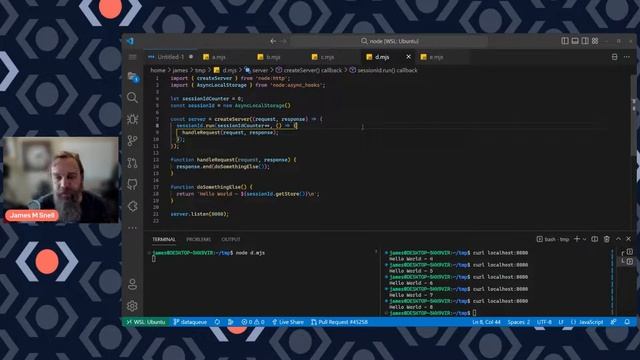
Task: Open the Search view in activity bar
Action: [x=132, y=98]
